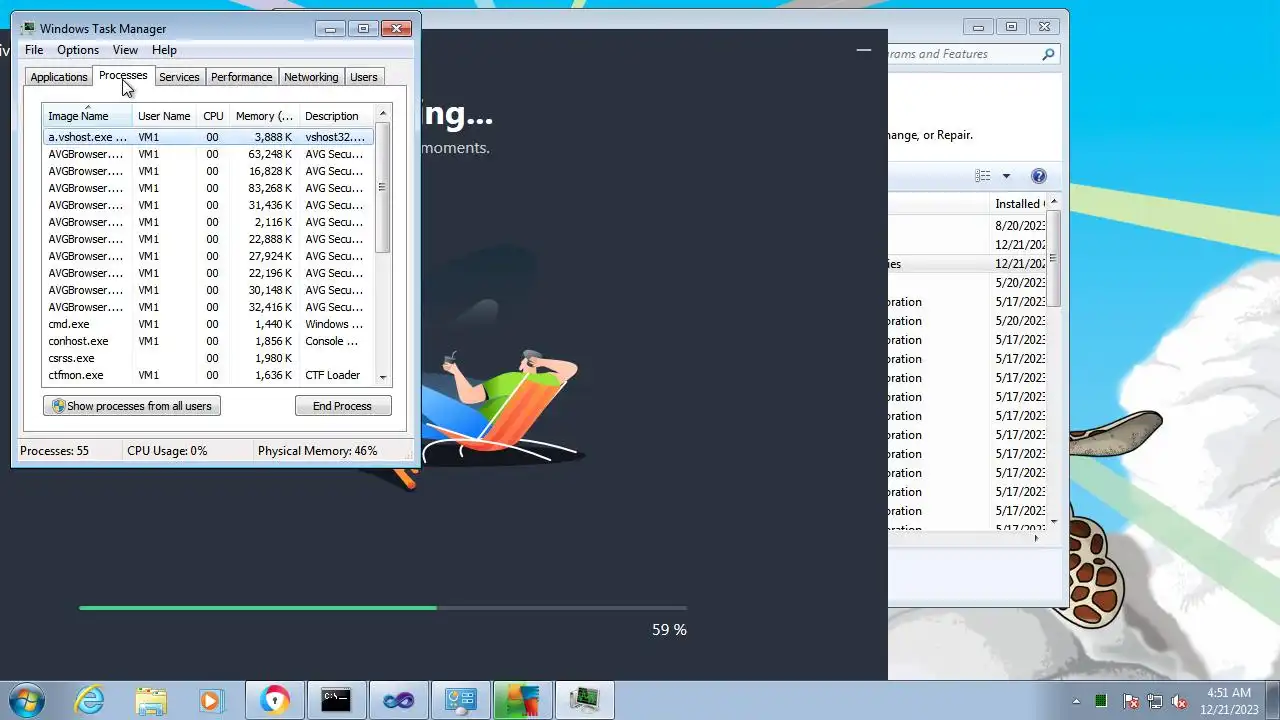Switch to the Applications tab
Viewport: 1280px width, 720px height.
pyautogui.click(x=59, y=77)
